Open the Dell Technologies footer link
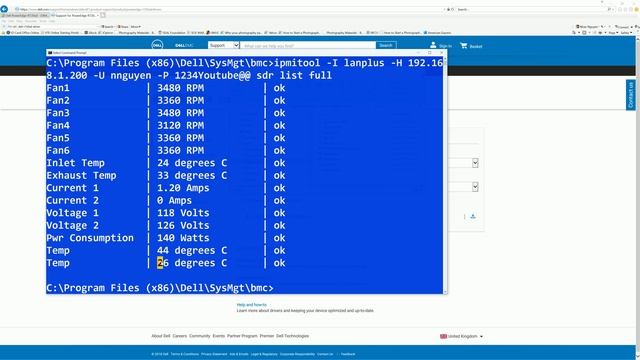 click(292, 336)
